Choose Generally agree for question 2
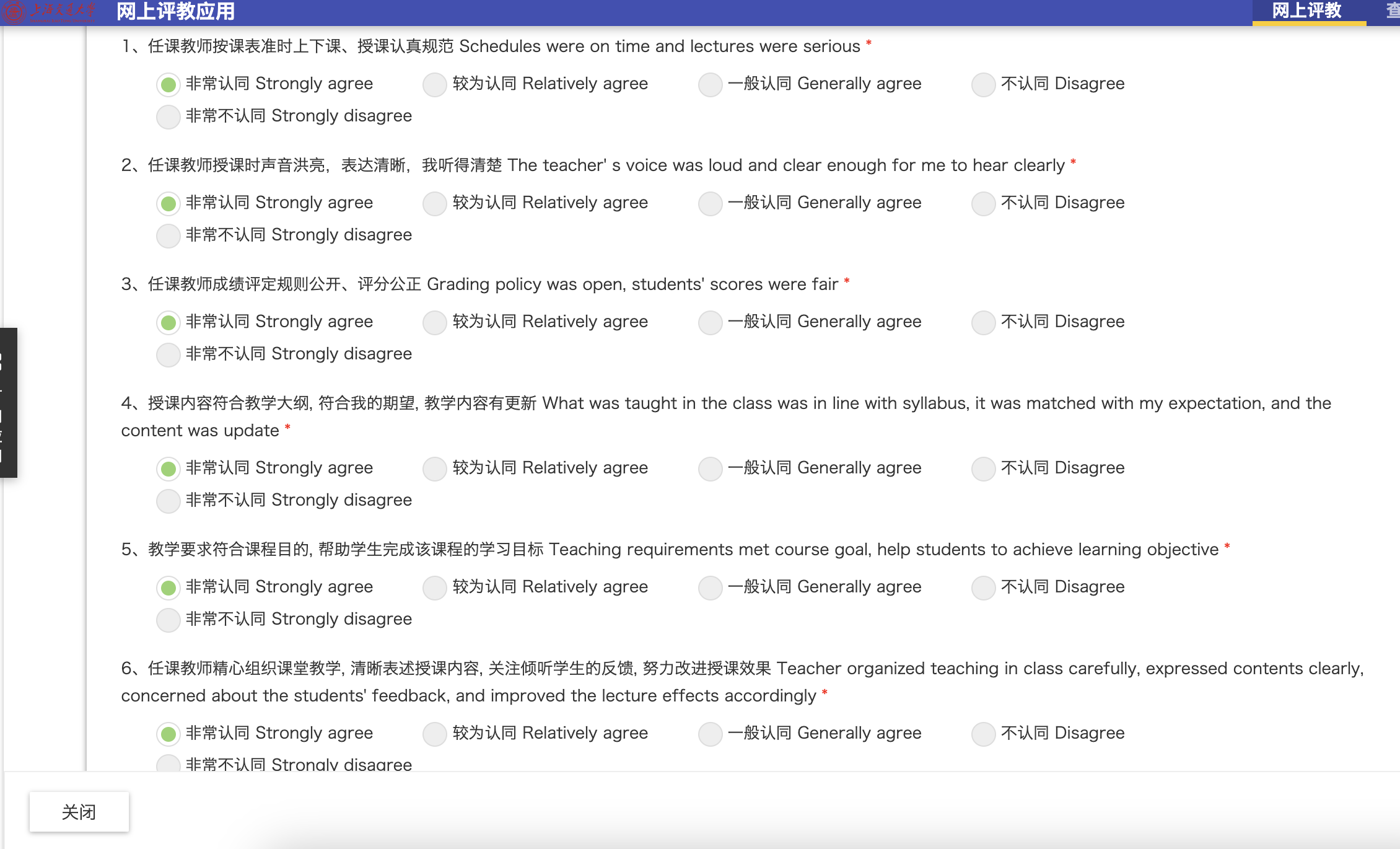The width and height of the screenshot is (1400, 849). (x=710, y=203)
